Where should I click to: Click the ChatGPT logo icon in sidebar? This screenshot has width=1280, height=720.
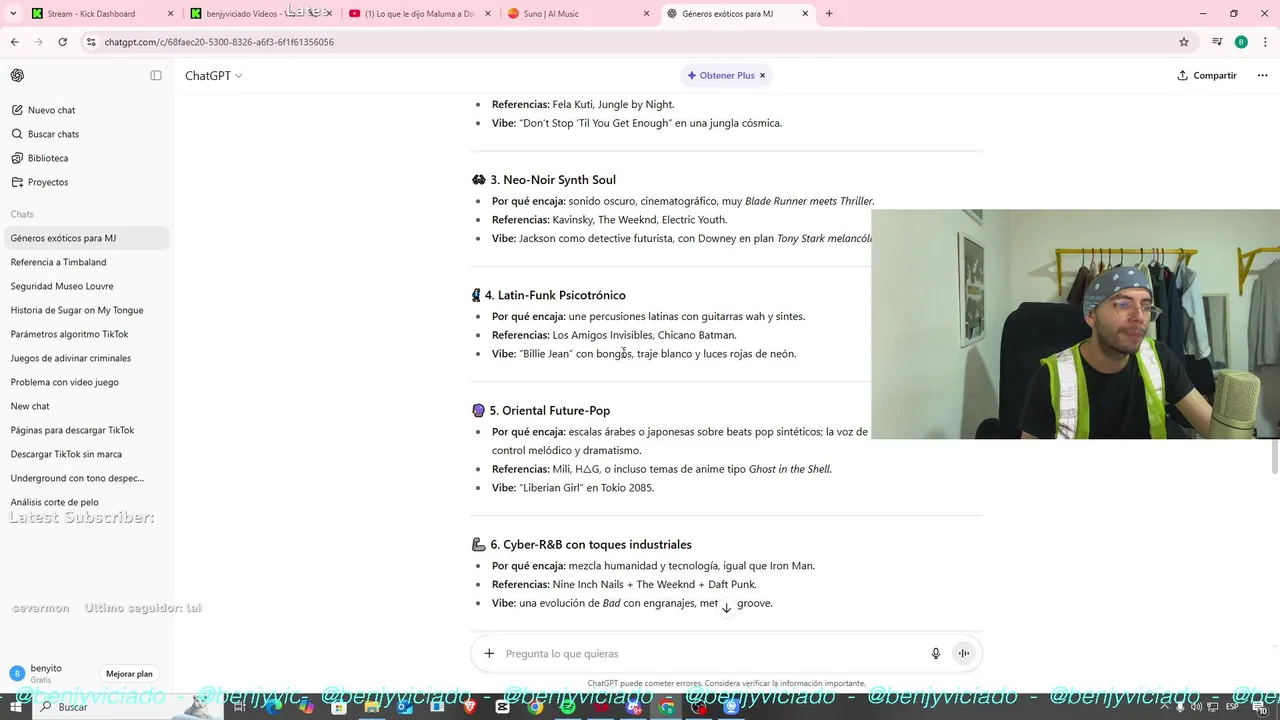click(x=17, y=75)
